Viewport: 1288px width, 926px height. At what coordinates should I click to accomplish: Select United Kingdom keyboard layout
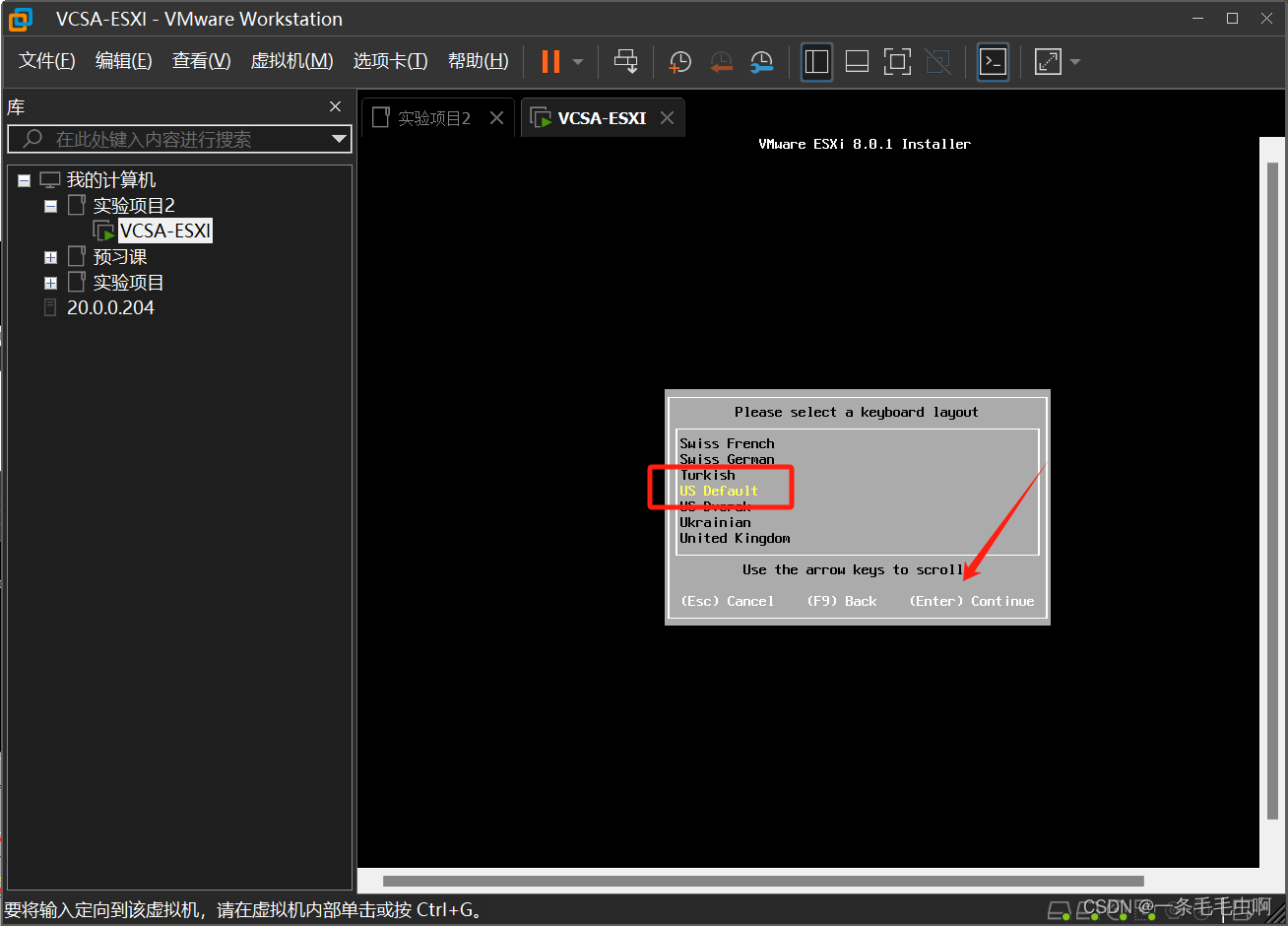[735, 538]
